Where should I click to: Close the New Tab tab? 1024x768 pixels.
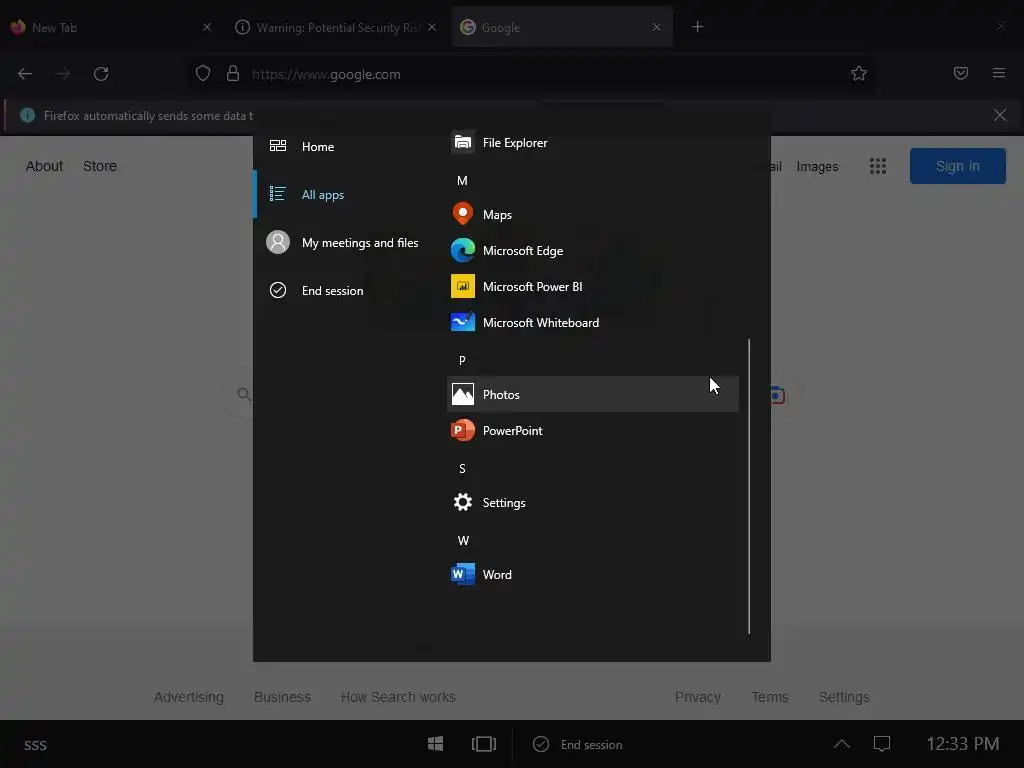click(207, 27)
